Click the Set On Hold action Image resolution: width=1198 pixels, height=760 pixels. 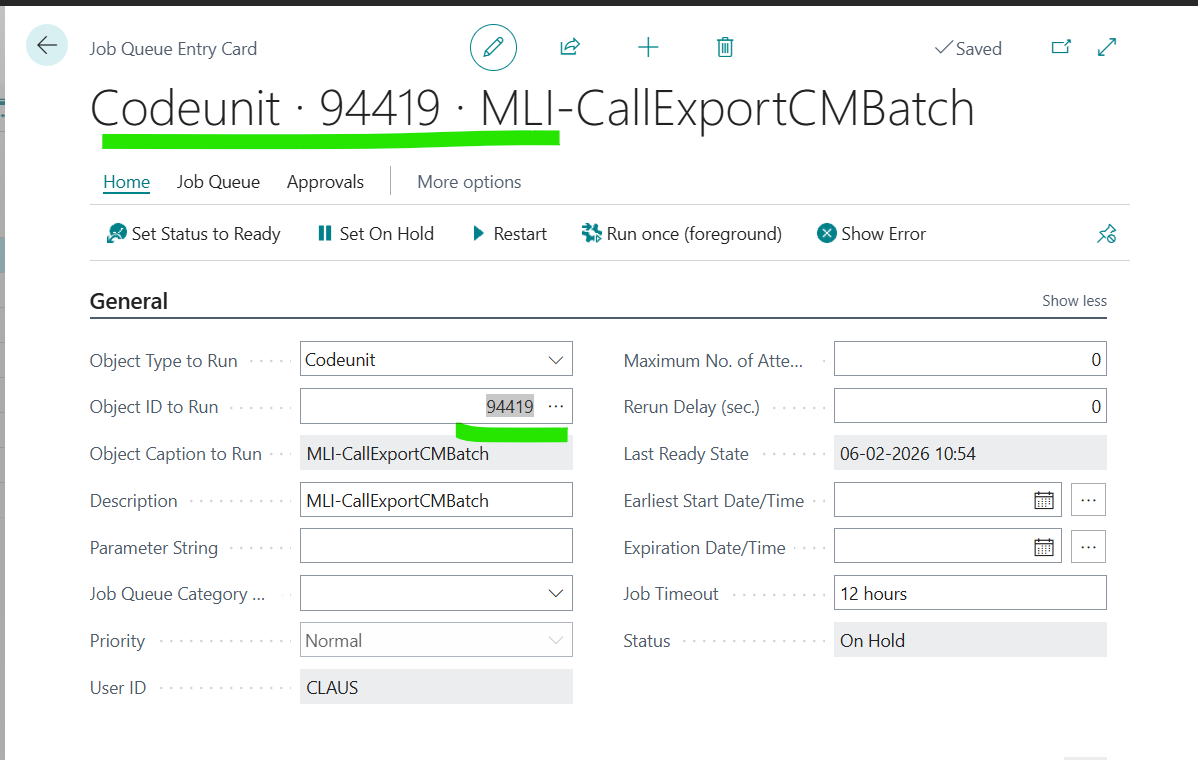click(x=375, y=234)
